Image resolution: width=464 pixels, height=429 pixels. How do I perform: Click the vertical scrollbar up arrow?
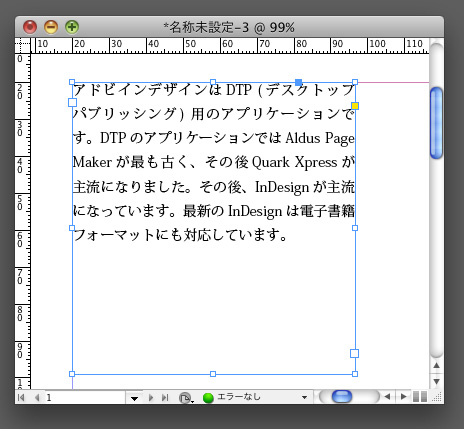[x=436, y=366]
